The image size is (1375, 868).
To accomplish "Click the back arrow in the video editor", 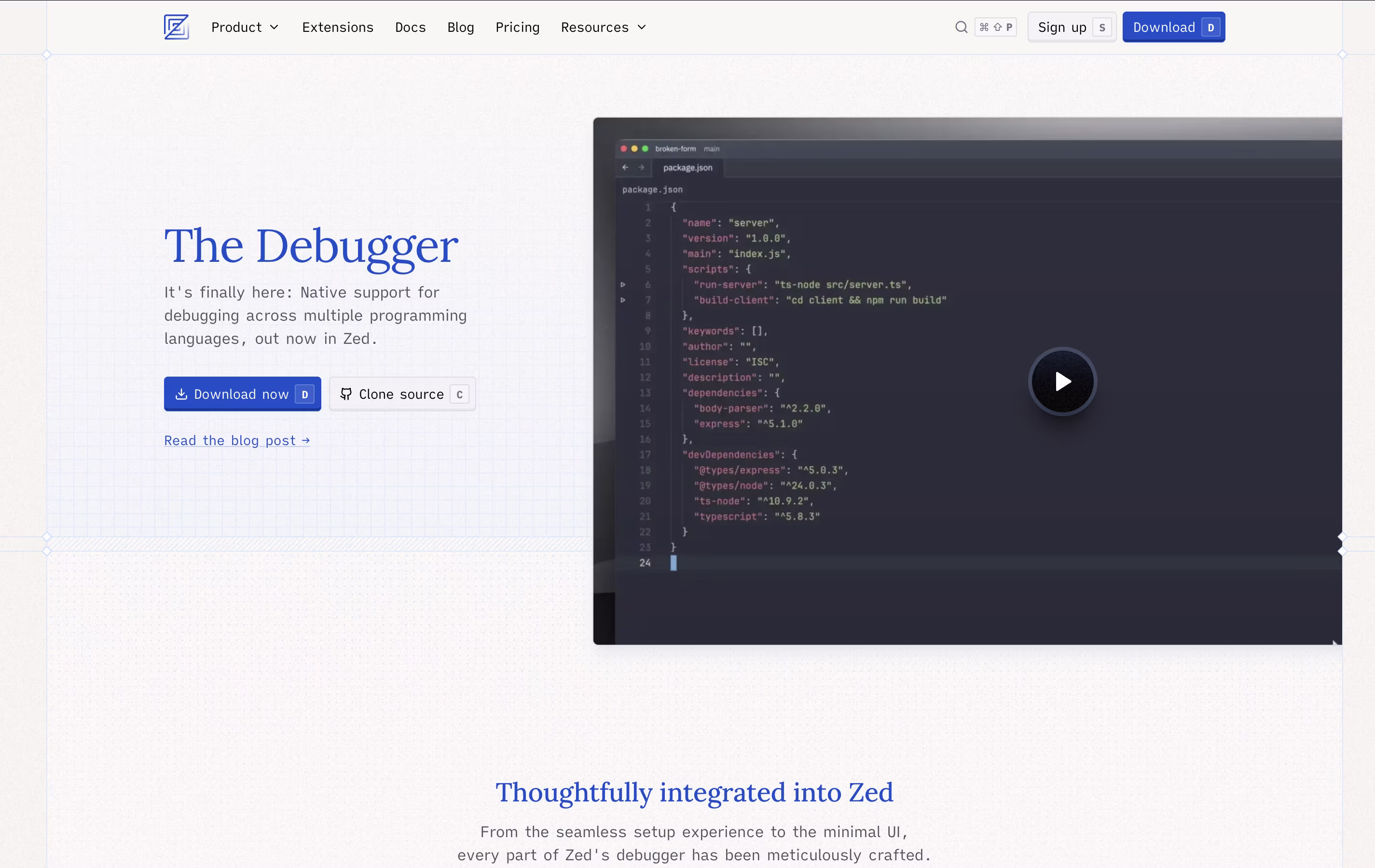I will point(625,167).
